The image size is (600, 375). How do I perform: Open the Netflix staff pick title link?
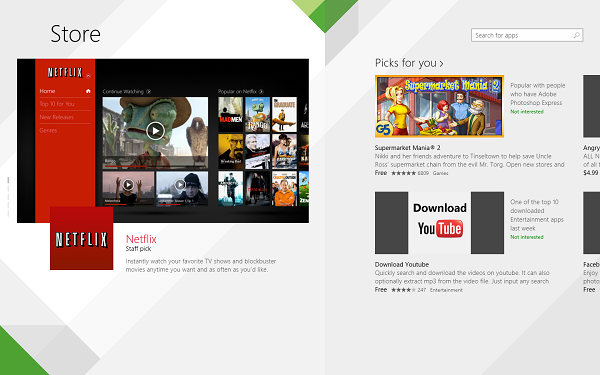(x=141, y=239)
